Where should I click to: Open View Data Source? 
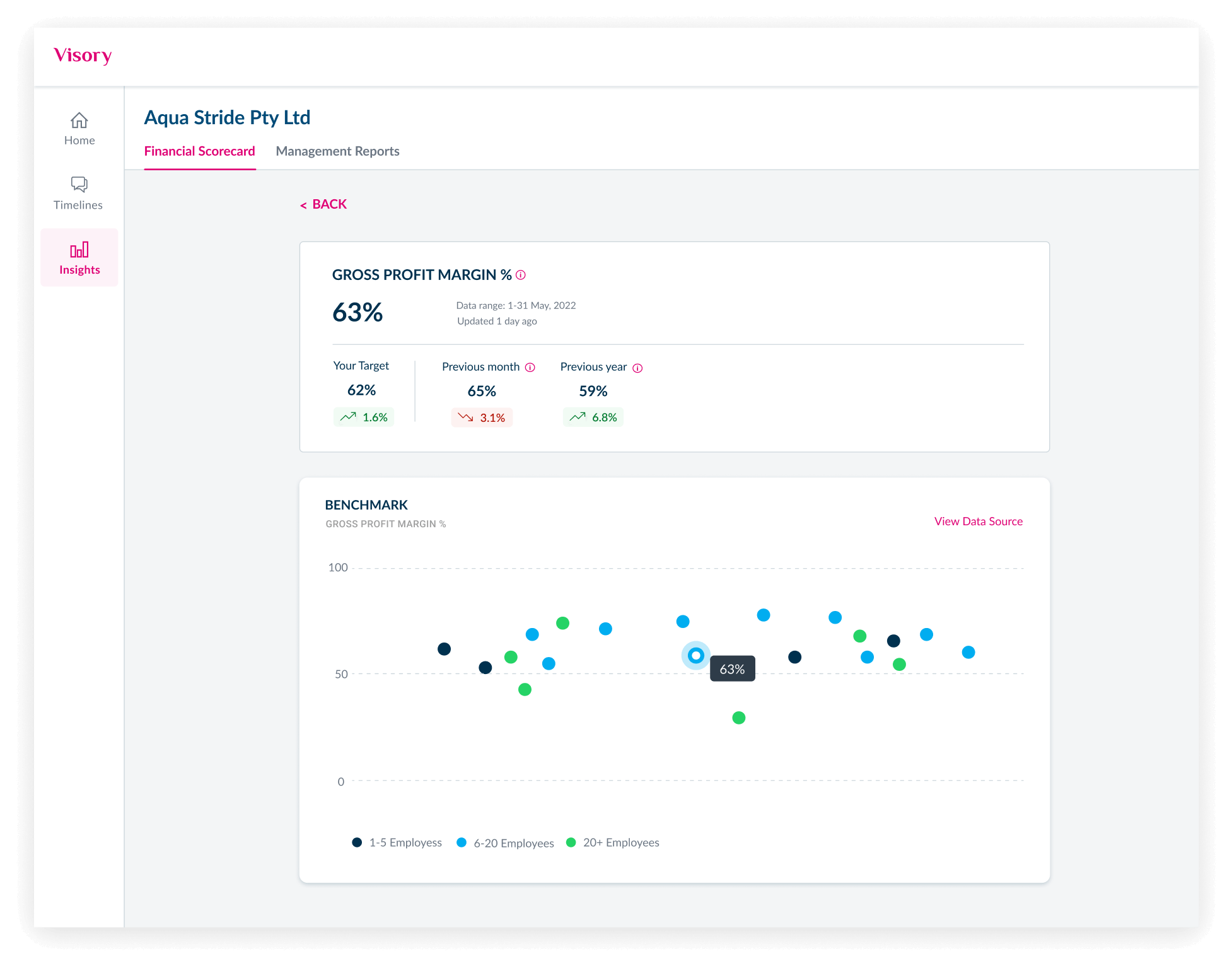pyautogui.click(x=977, y=521)
